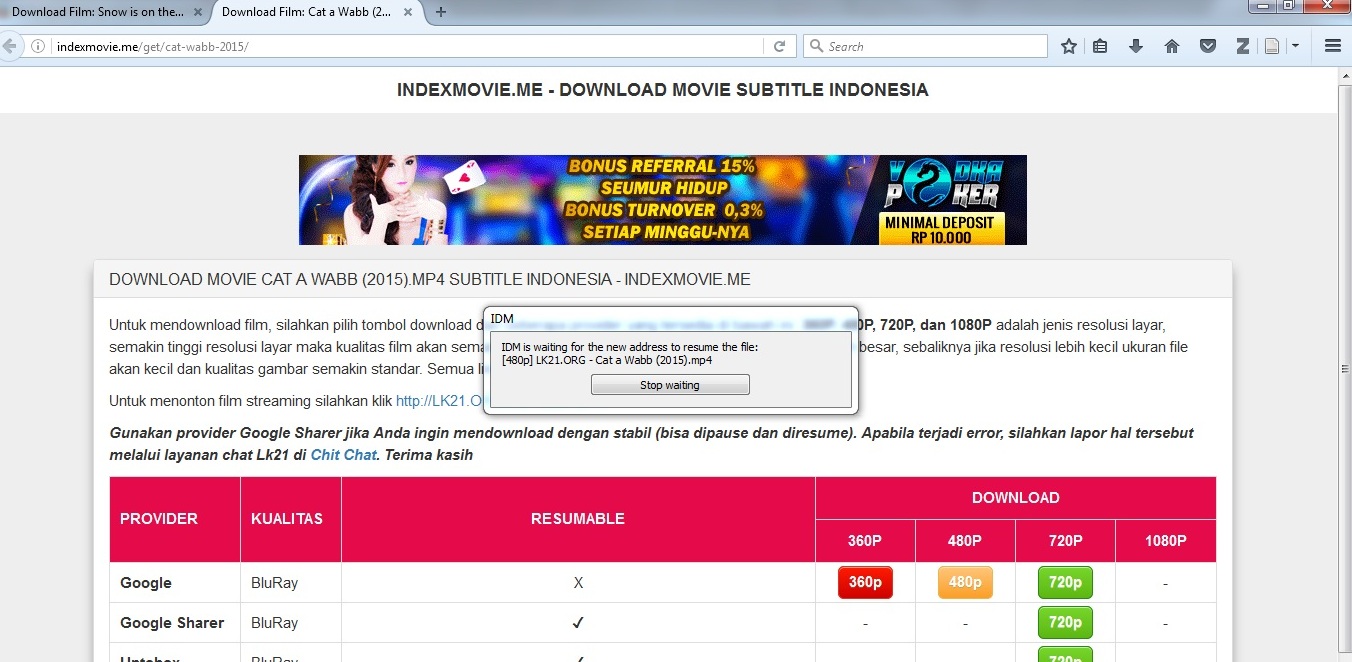Open site information icon in address bar
This screenshot has width=1352, height=662.
(x=38, y=46)
